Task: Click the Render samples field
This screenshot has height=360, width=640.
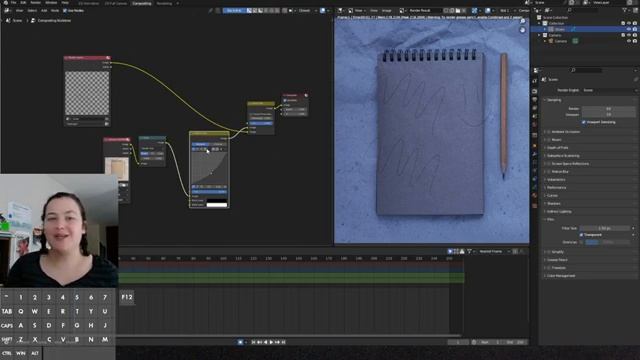Action: (x=609, y=109)
